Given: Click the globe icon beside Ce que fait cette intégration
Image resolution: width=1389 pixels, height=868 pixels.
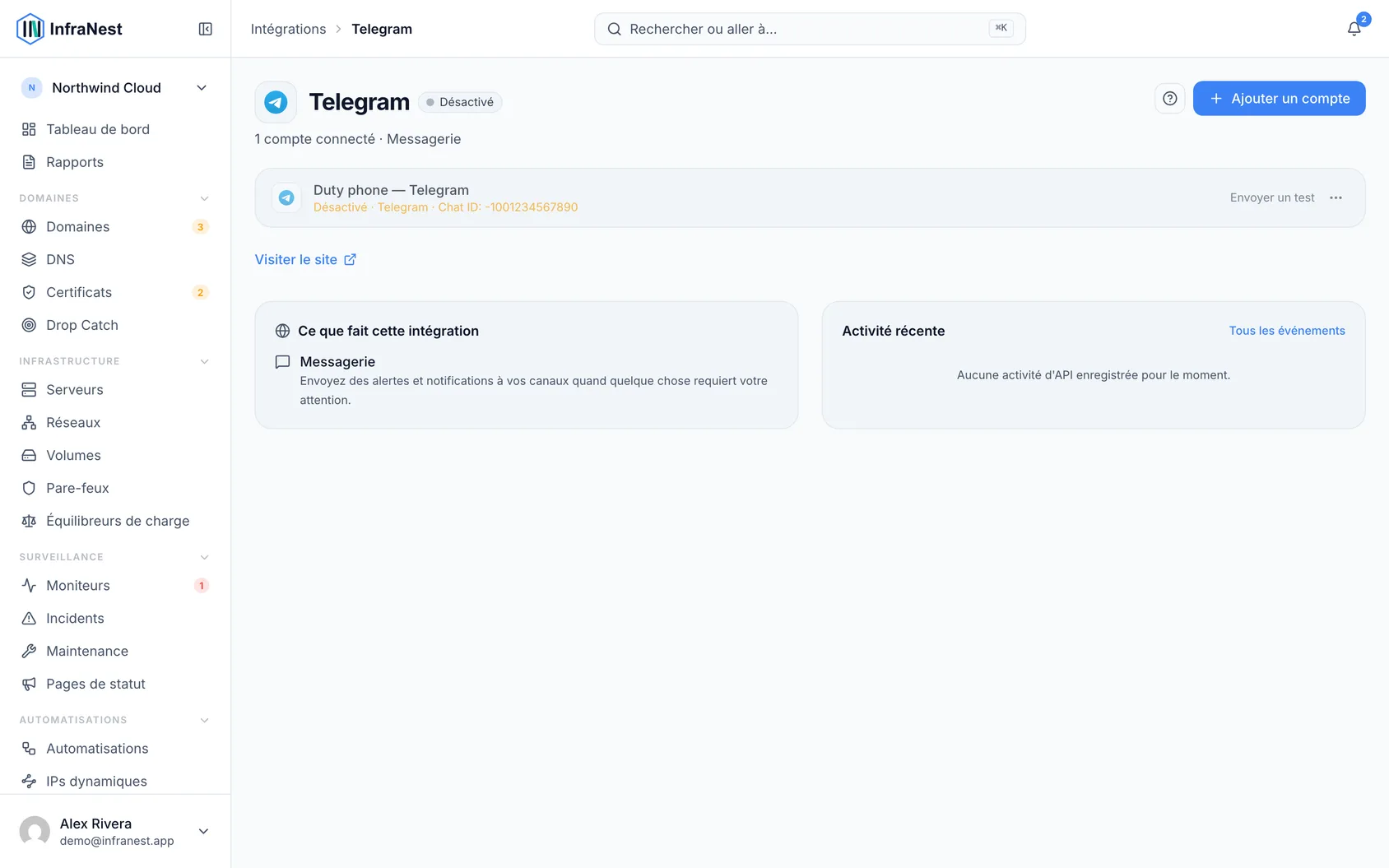Looking at the screenshot, I should [x=282, y=331].
